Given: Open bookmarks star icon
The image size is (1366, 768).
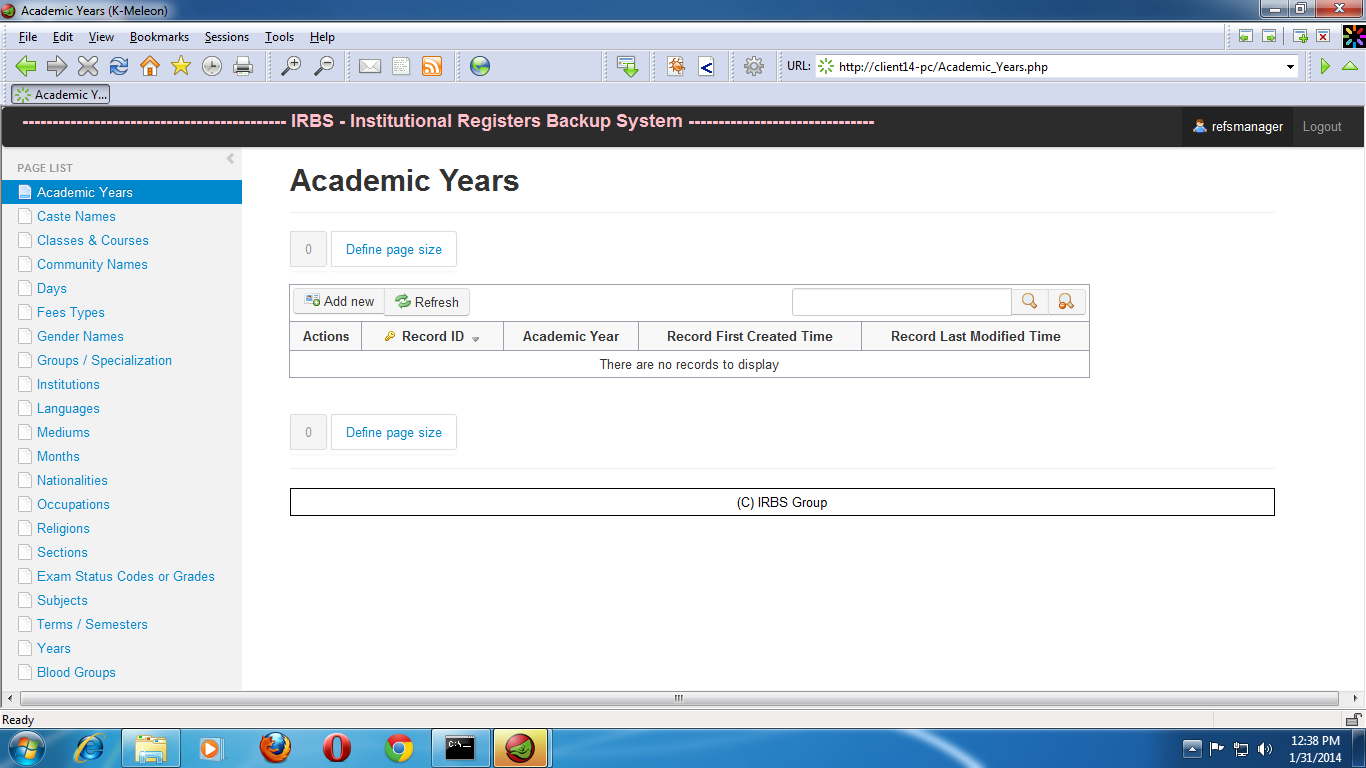Looking at the screenshot, I should 181,67.
